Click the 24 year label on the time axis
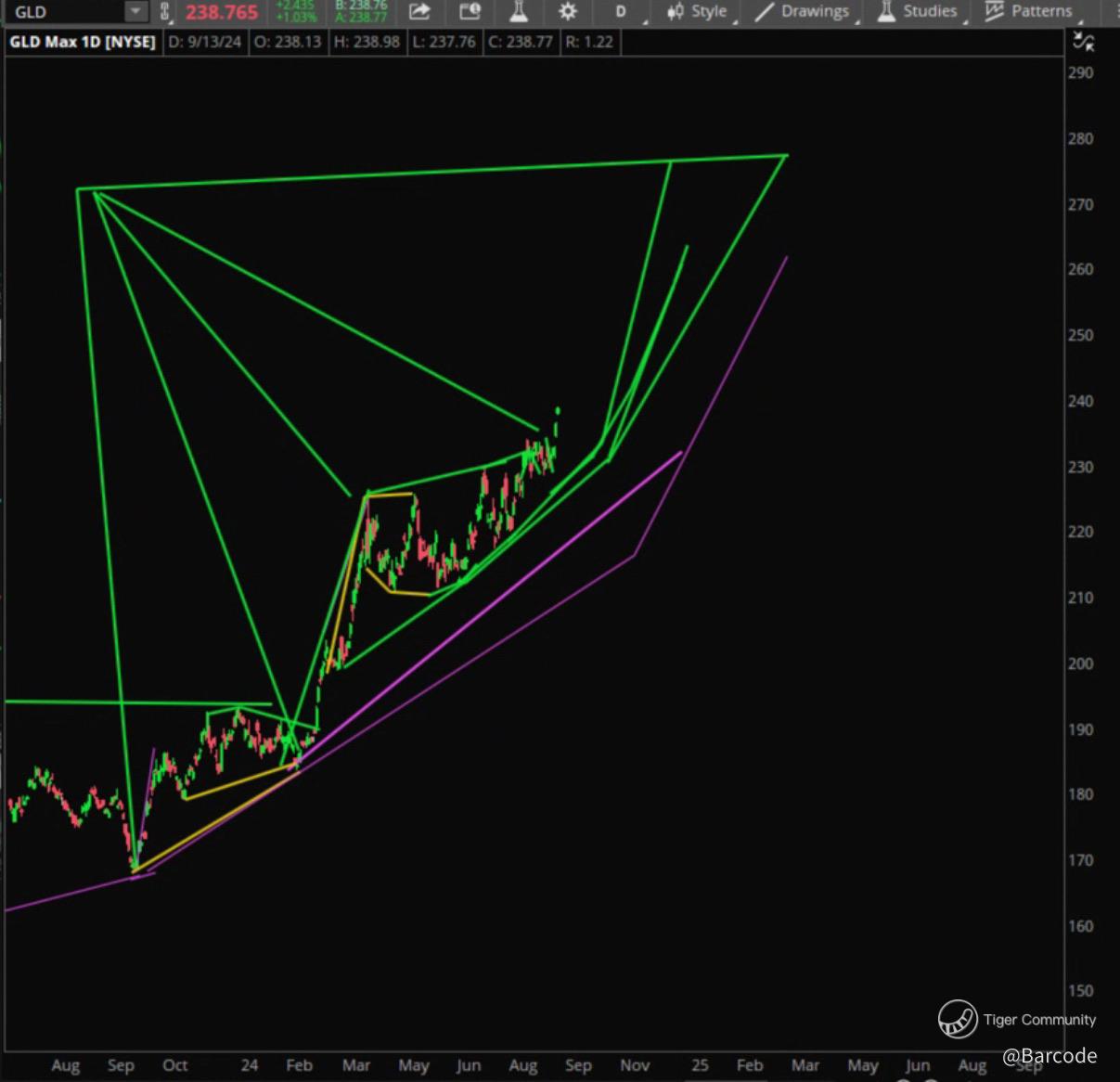 click(249, 1065)
